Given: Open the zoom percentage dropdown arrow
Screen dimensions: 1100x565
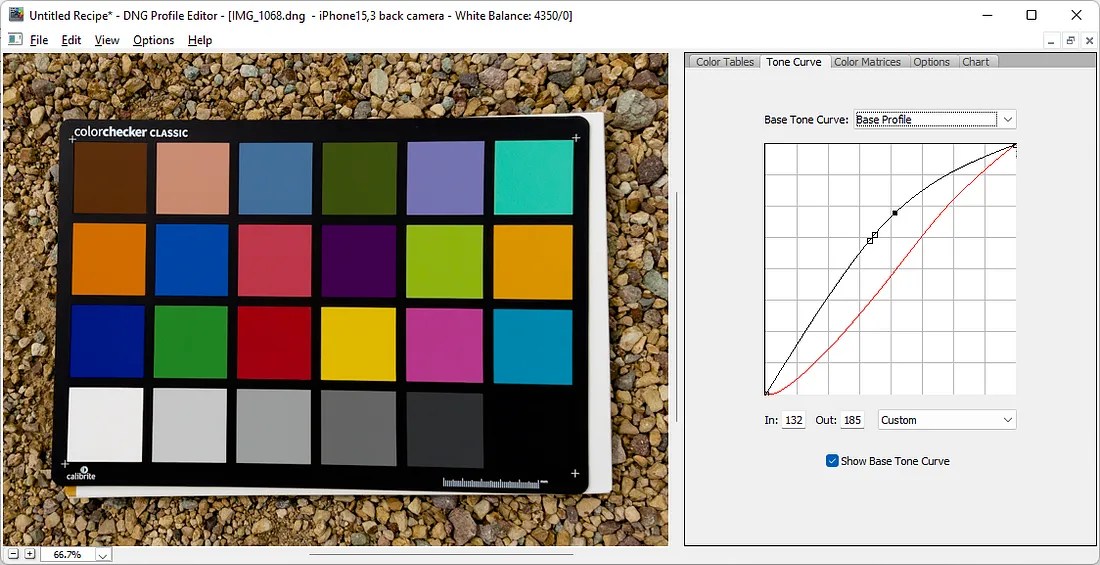Looking at the screenshot, I should [x=103, y=555].
